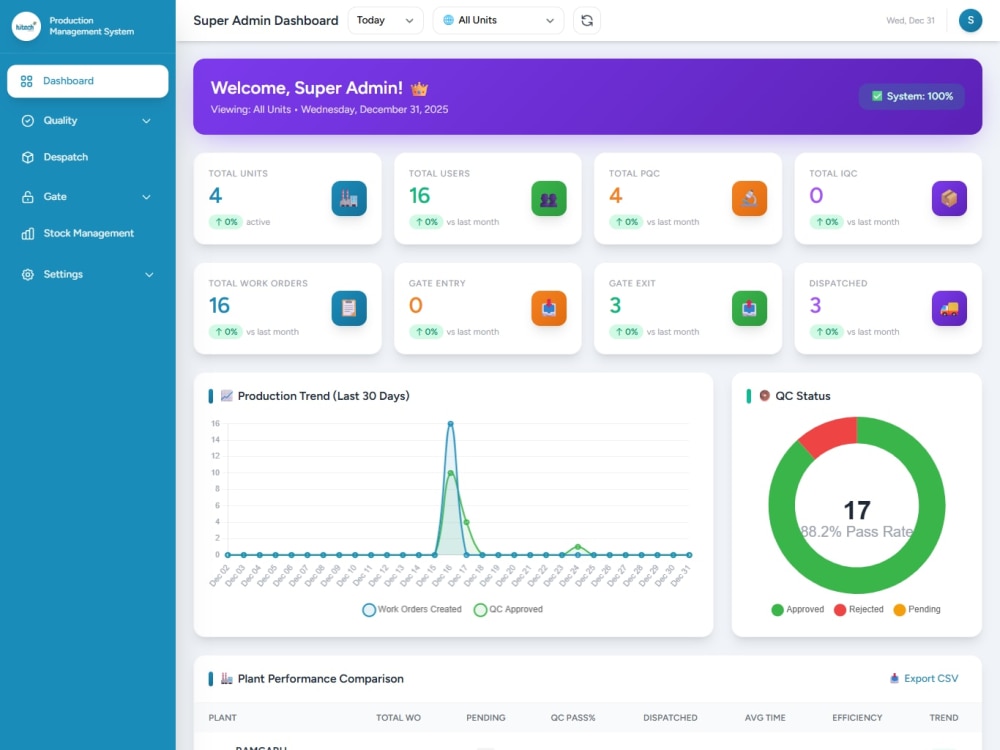Click the 88.2% Pass Rate donut center
Image resolution: width=1000 pixels, height=750 pixels.
pyautogui.click(x=857, y=531)
